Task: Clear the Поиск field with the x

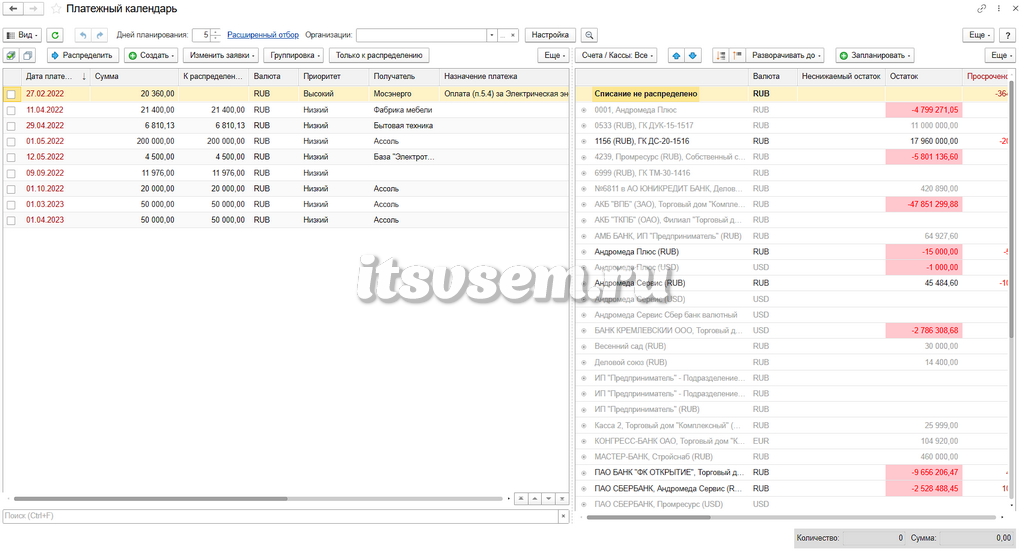Action: coord(563,516)
